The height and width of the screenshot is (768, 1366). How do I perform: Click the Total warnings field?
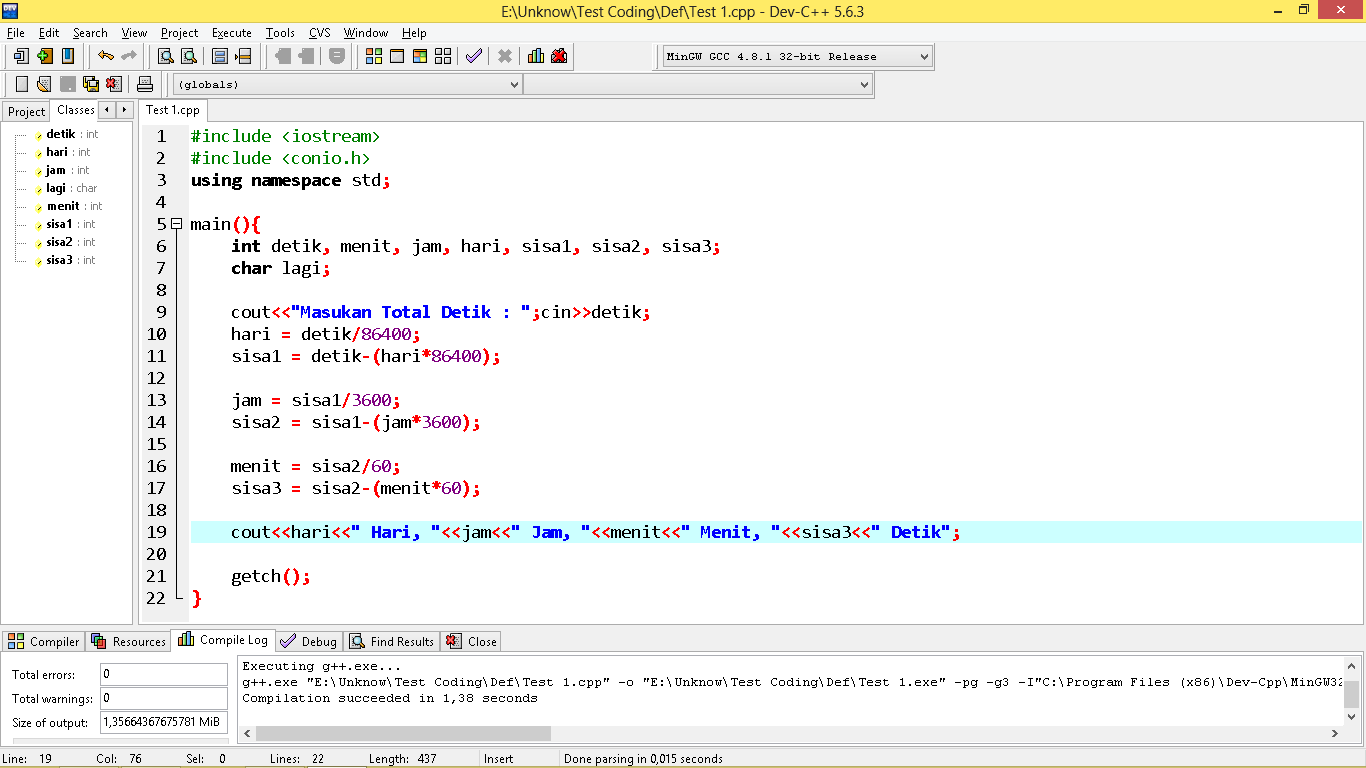point(164,699)
